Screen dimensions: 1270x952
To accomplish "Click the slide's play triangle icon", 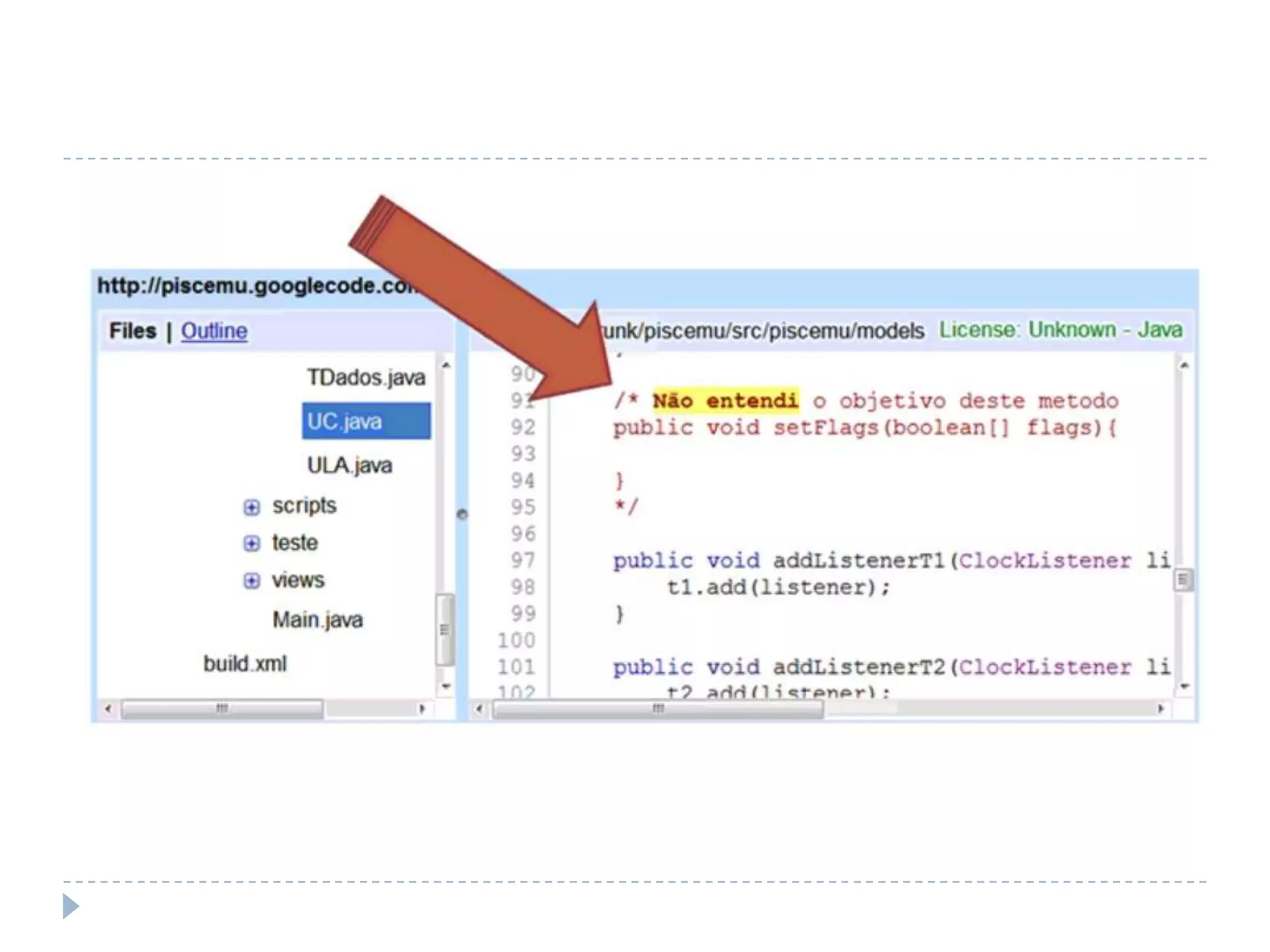I will [x=70, y=906].
